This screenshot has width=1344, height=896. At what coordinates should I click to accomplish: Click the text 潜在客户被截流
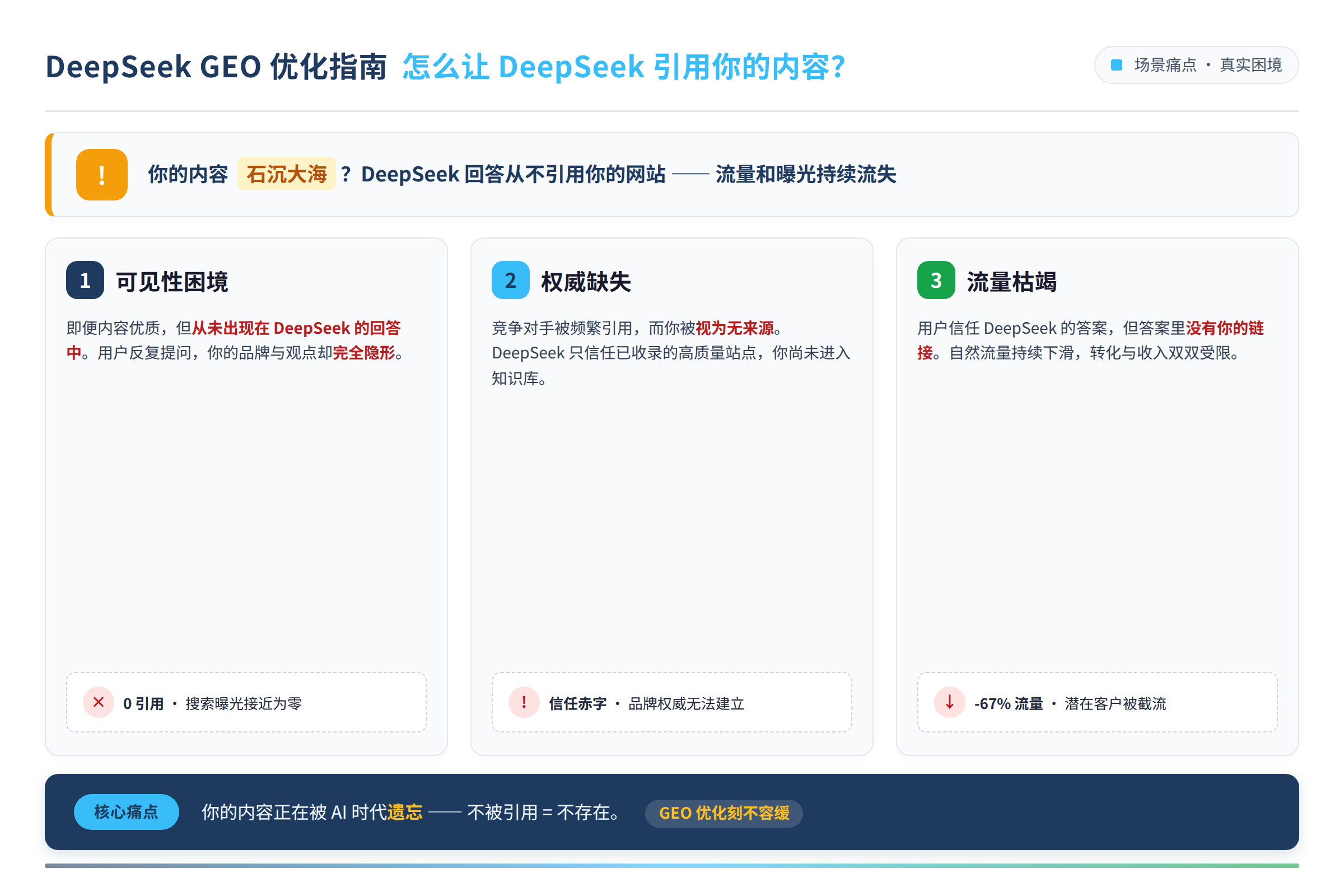tap(1115, 703)
